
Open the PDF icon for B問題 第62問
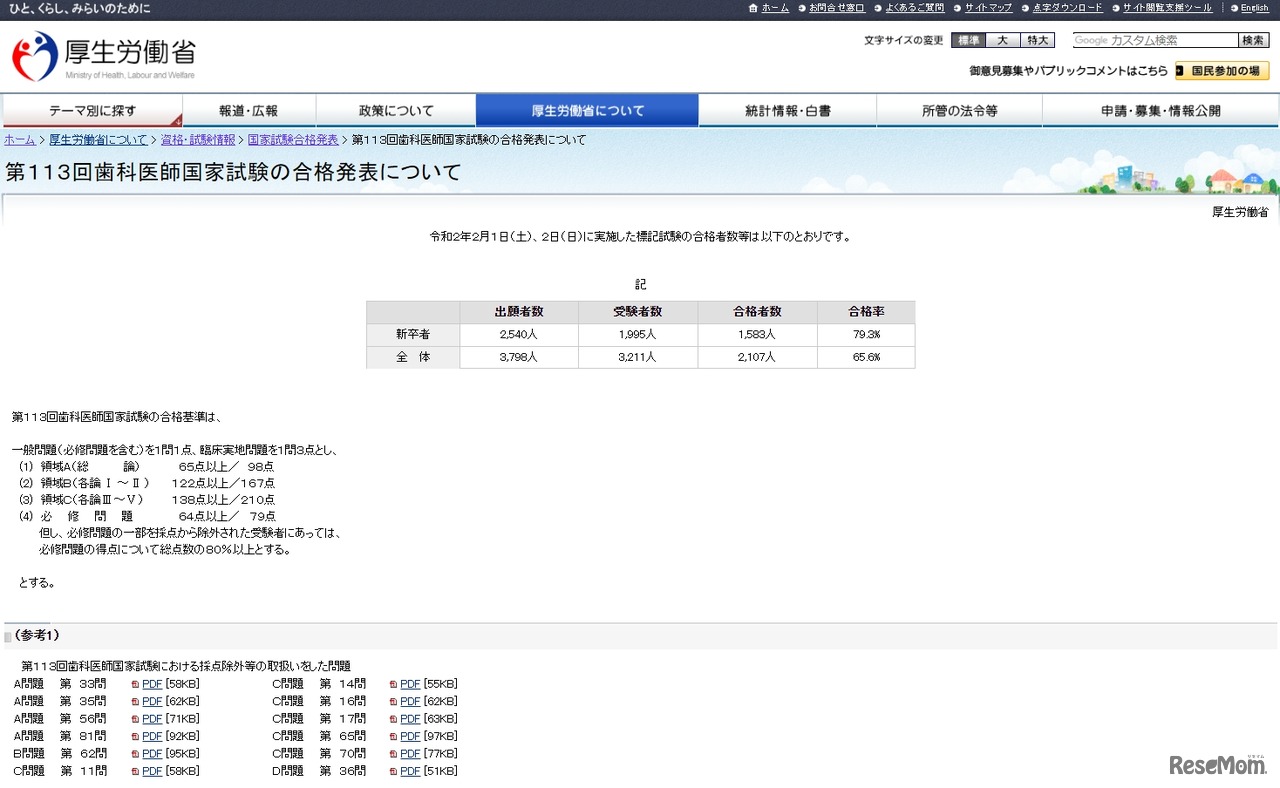[x=137, y=754]
